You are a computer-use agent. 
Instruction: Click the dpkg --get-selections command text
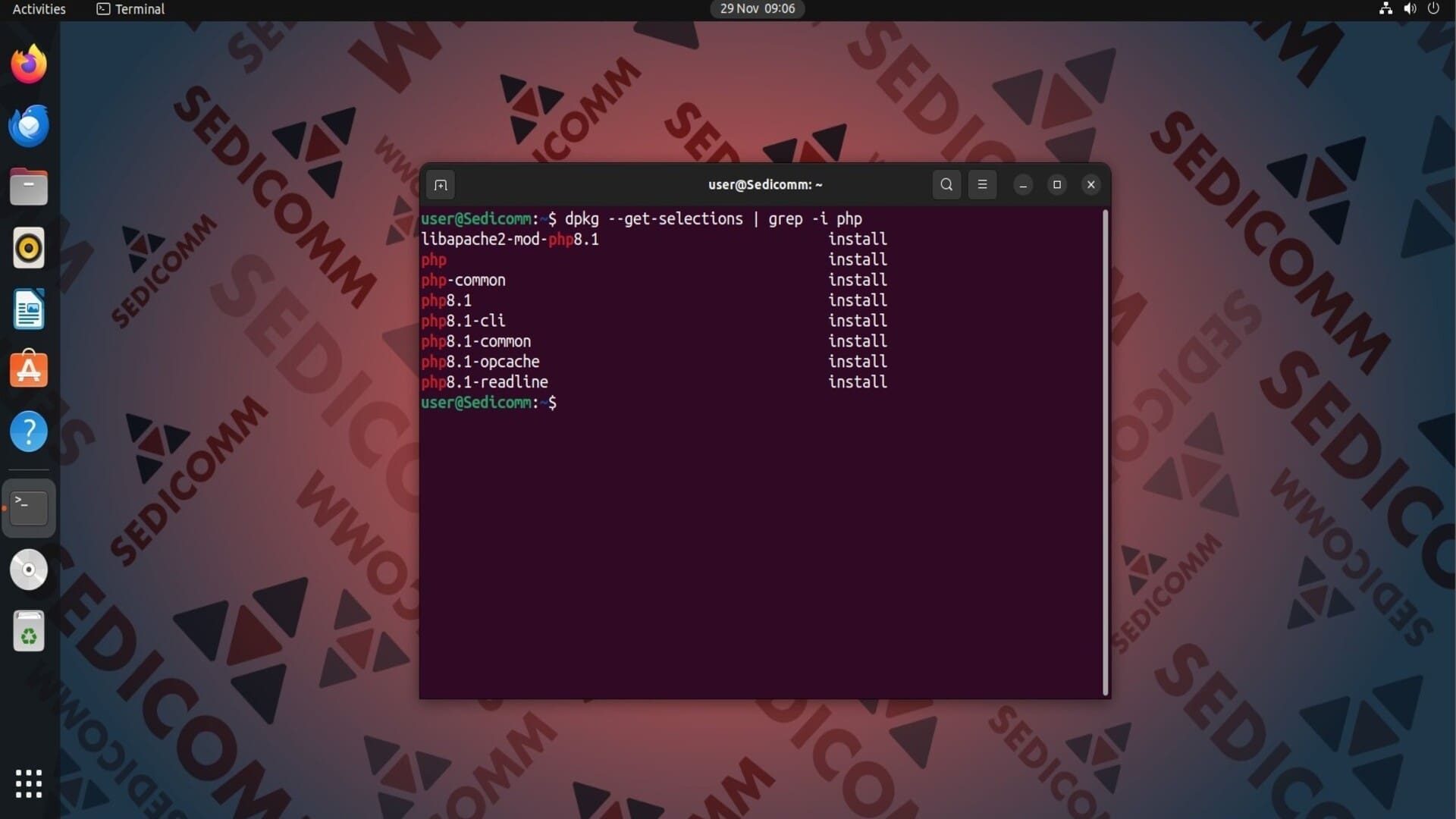pos(654,219)
